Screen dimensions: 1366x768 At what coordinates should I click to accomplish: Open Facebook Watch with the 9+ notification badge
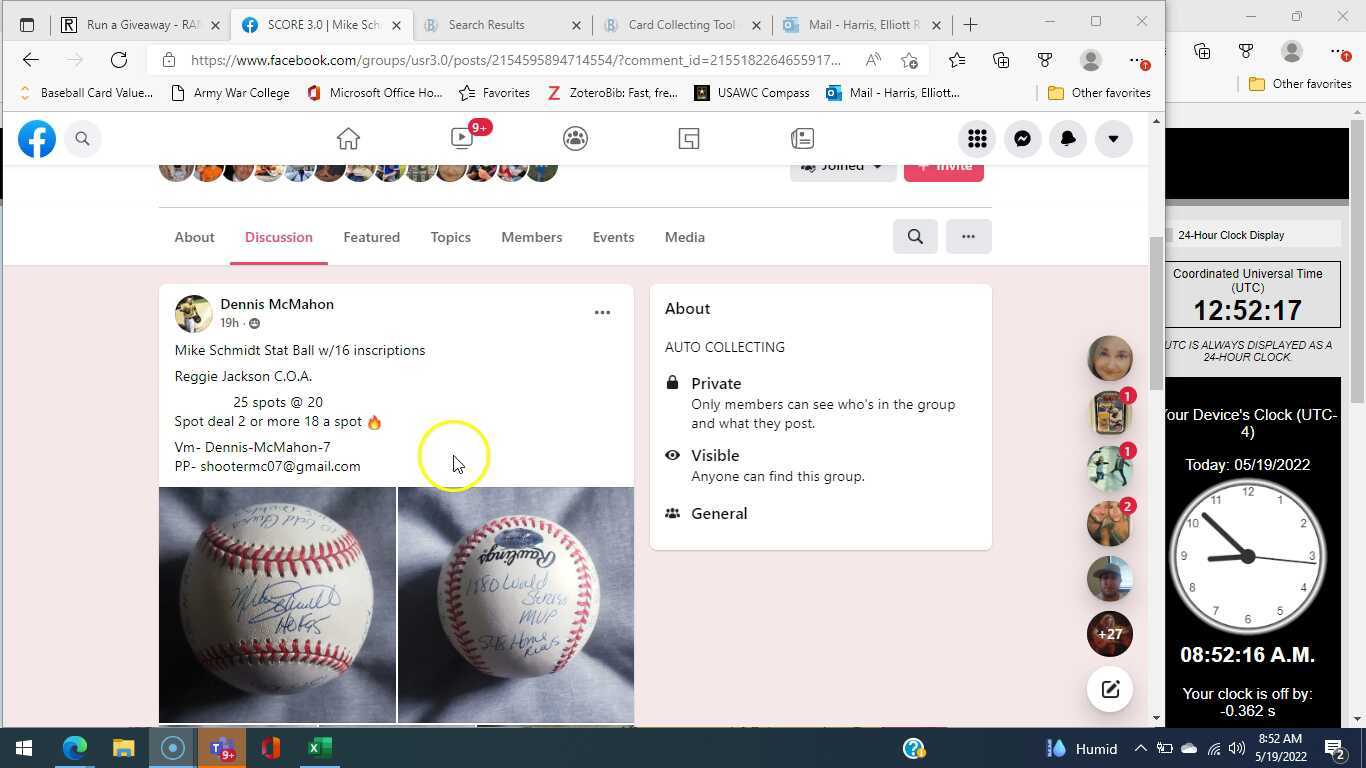point(461,138)
